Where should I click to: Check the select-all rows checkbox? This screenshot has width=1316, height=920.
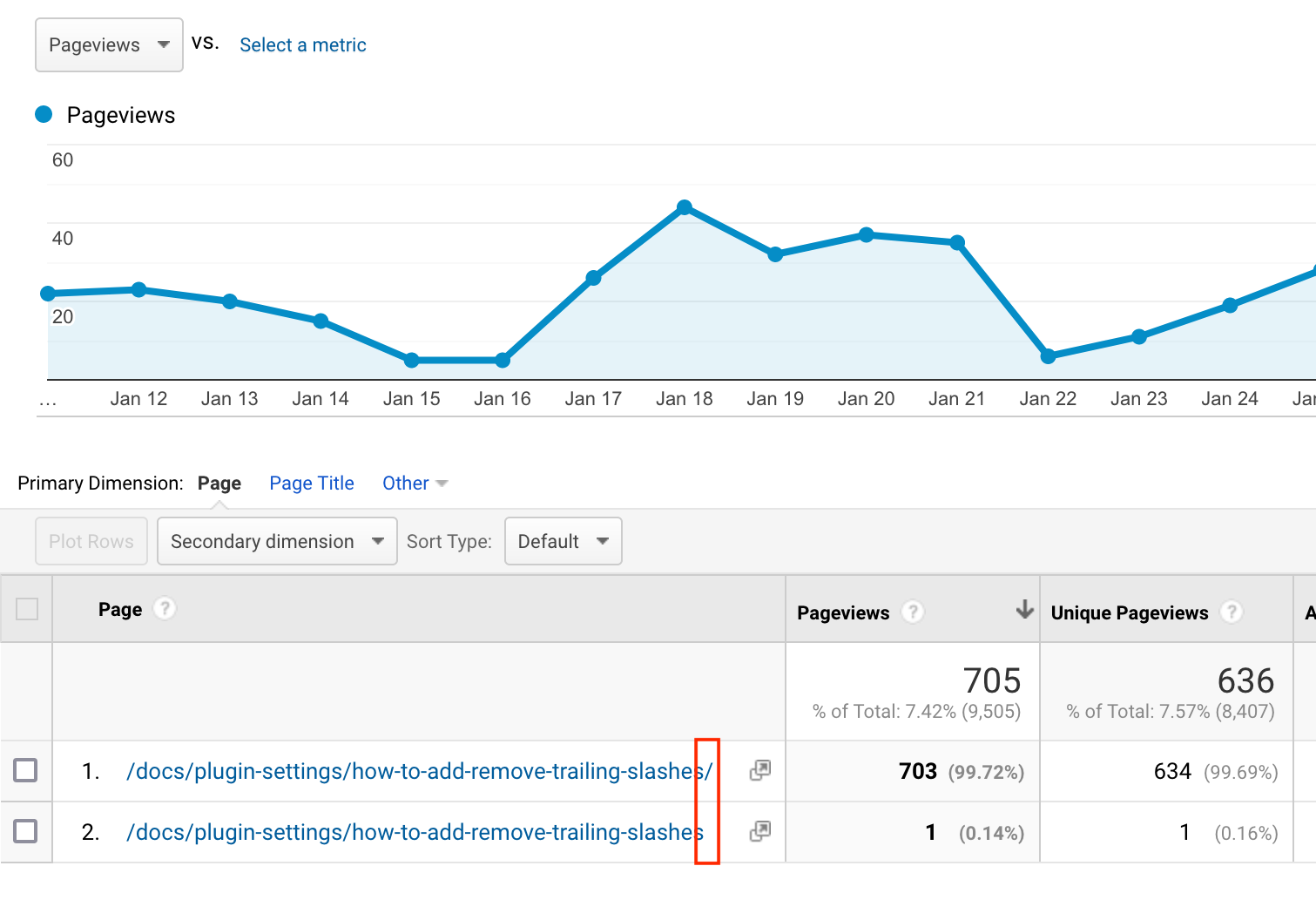click(27, 608)
